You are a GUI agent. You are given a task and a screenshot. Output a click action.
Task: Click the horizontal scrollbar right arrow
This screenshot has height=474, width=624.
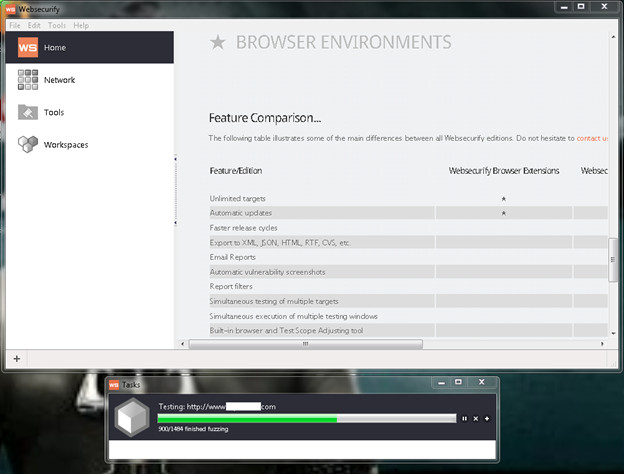click(603, 342)
